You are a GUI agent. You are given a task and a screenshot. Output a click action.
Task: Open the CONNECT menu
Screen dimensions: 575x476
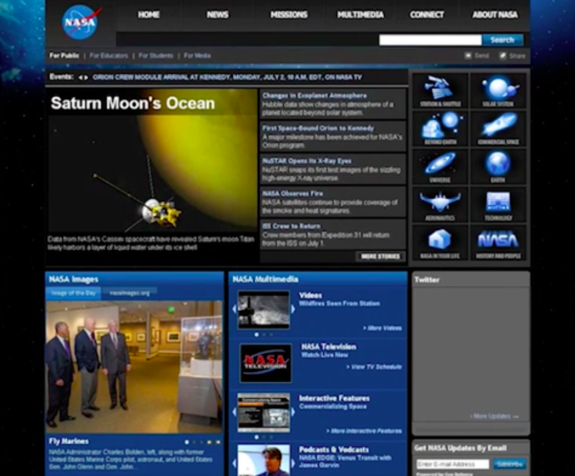point(427,15)
